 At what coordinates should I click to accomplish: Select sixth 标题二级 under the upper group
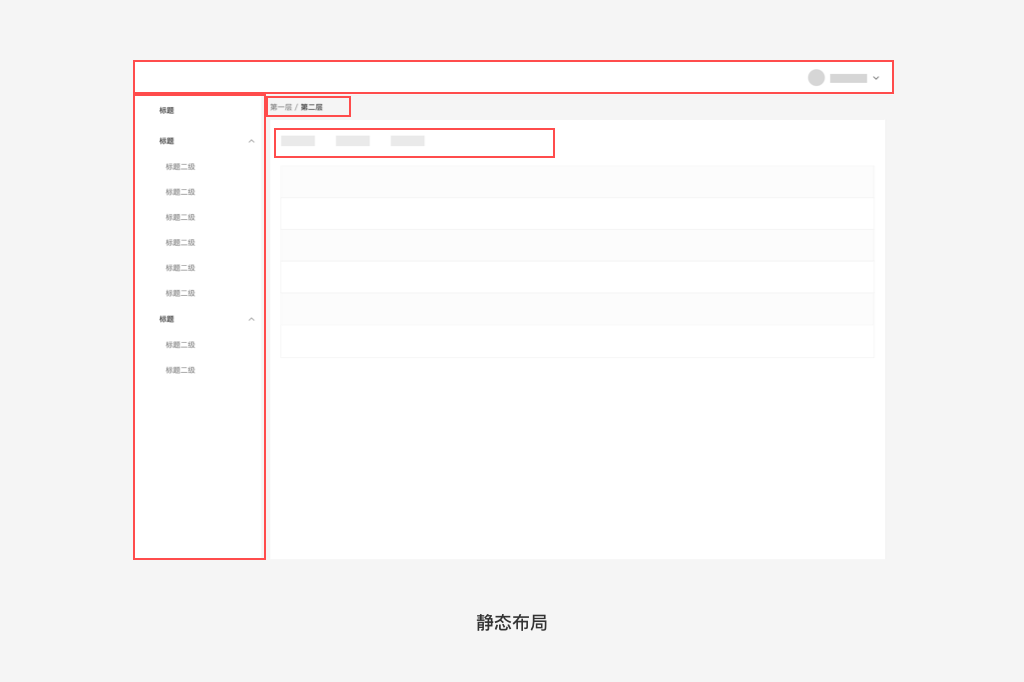(180, 293)
